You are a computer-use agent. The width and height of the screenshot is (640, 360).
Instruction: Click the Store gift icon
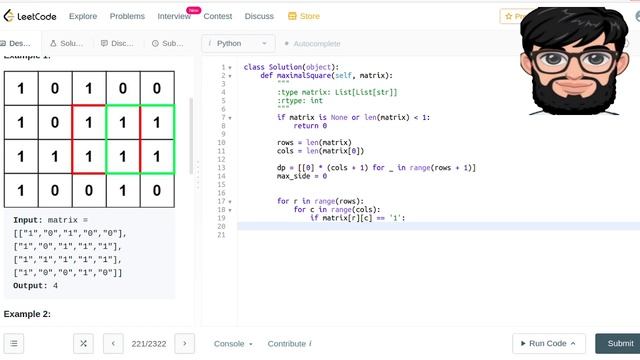(292, 16)
